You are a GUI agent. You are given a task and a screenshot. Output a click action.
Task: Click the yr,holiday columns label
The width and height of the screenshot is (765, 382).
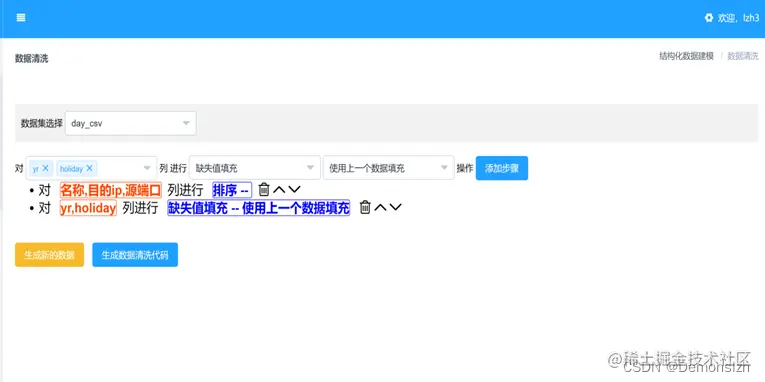pos(88,208)
